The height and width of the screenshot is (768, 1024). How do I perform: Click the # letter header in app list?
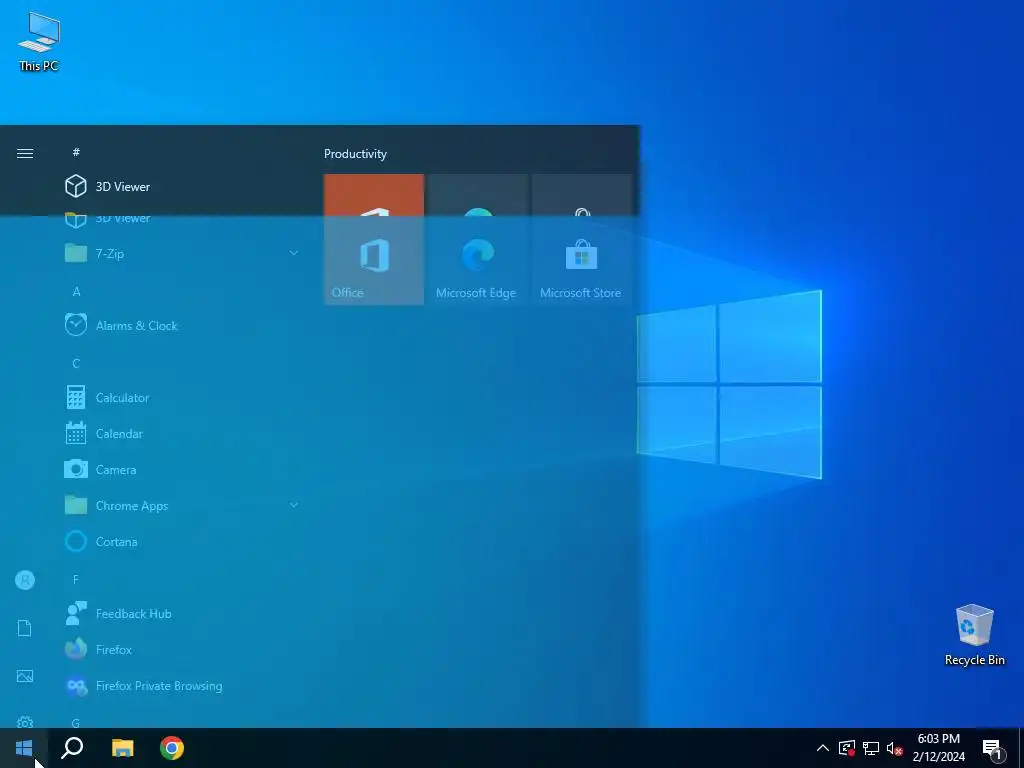76,152
